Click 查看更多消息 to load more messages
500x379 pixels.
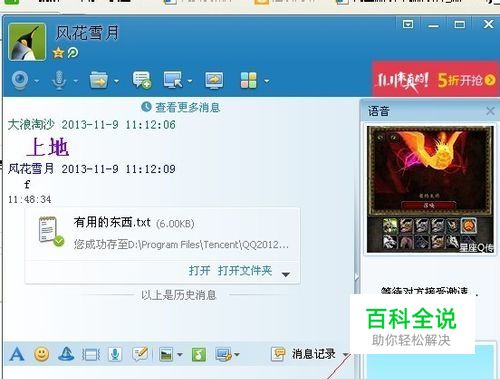coord(188,107)
